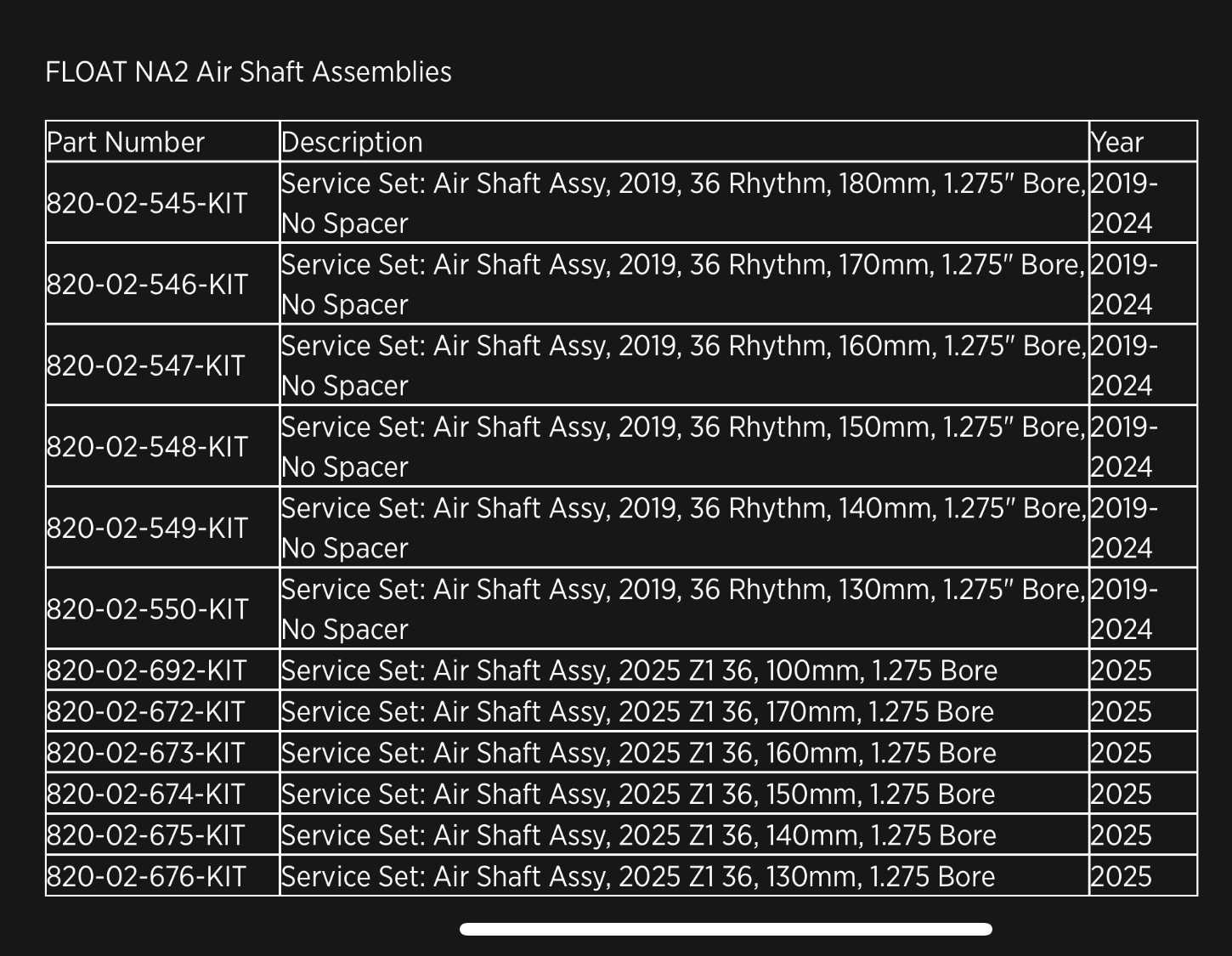Click part number 820-02-673-KIT
The width and height of the screenshot is (1232, 956).
146,753
